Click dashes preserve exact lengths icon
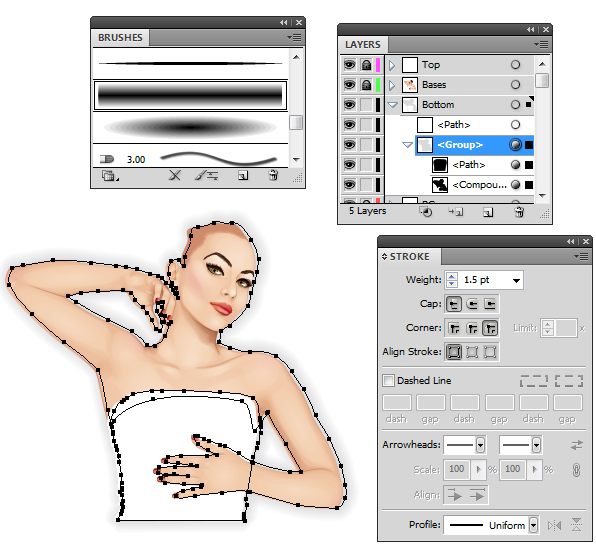The image size is (596, 553). (x=534, y=381)
